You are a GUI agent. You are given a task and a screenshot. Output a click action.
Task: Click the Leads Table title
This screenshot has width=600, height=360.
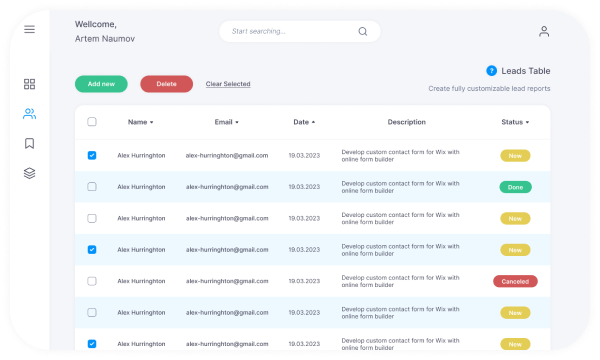click(526, 71)
